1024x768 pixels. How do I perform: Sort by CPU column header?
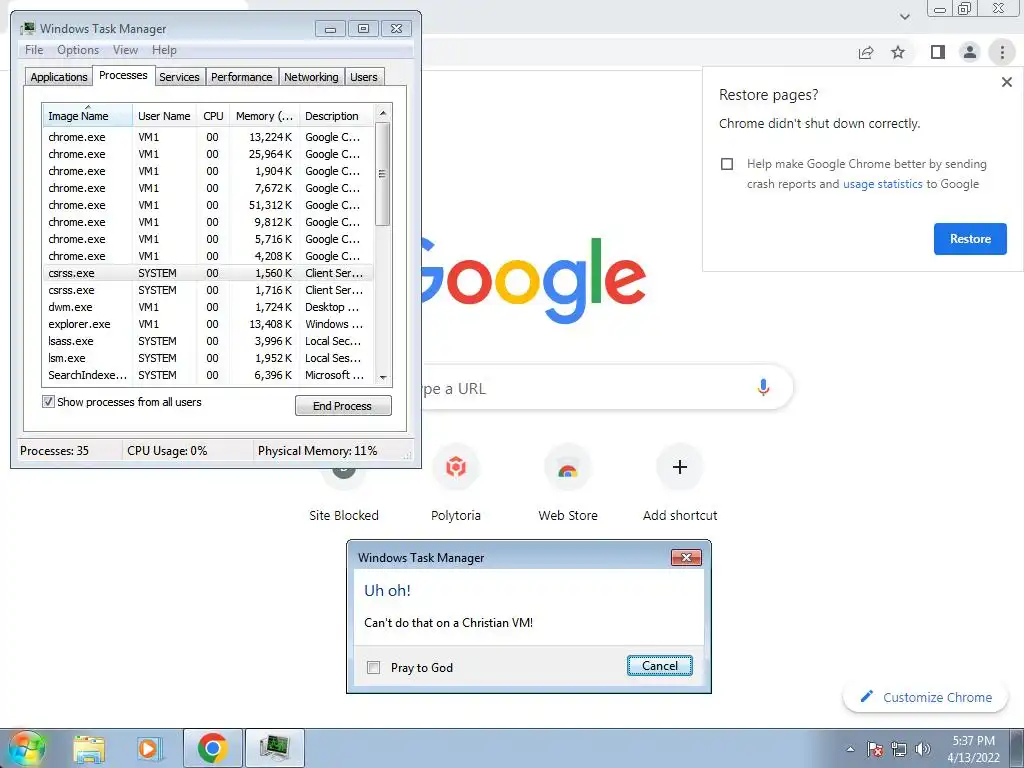click(x=213, y=116)
